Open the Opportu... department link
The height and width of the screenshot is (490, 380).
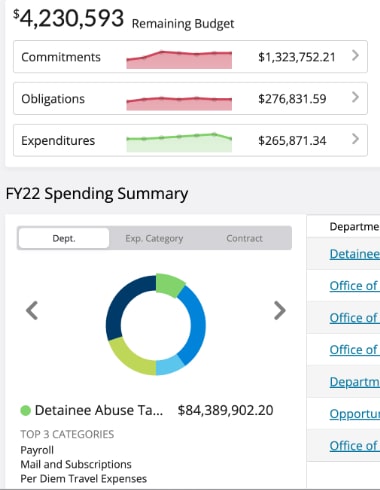tap(355, 414)
